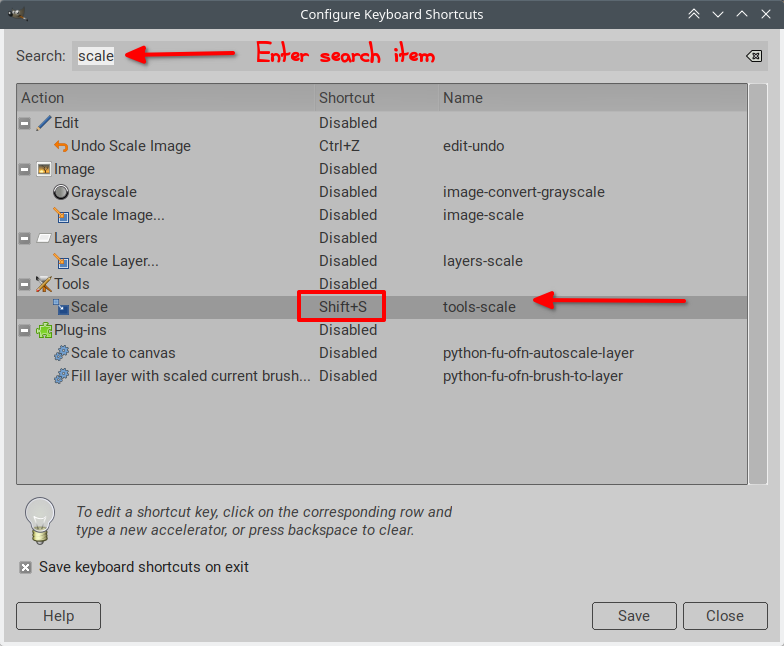Shade the window with the title bar down-chevron
The height and width of the screenshot is (646, 784).
pyautogui.click(x=718, y=14)
